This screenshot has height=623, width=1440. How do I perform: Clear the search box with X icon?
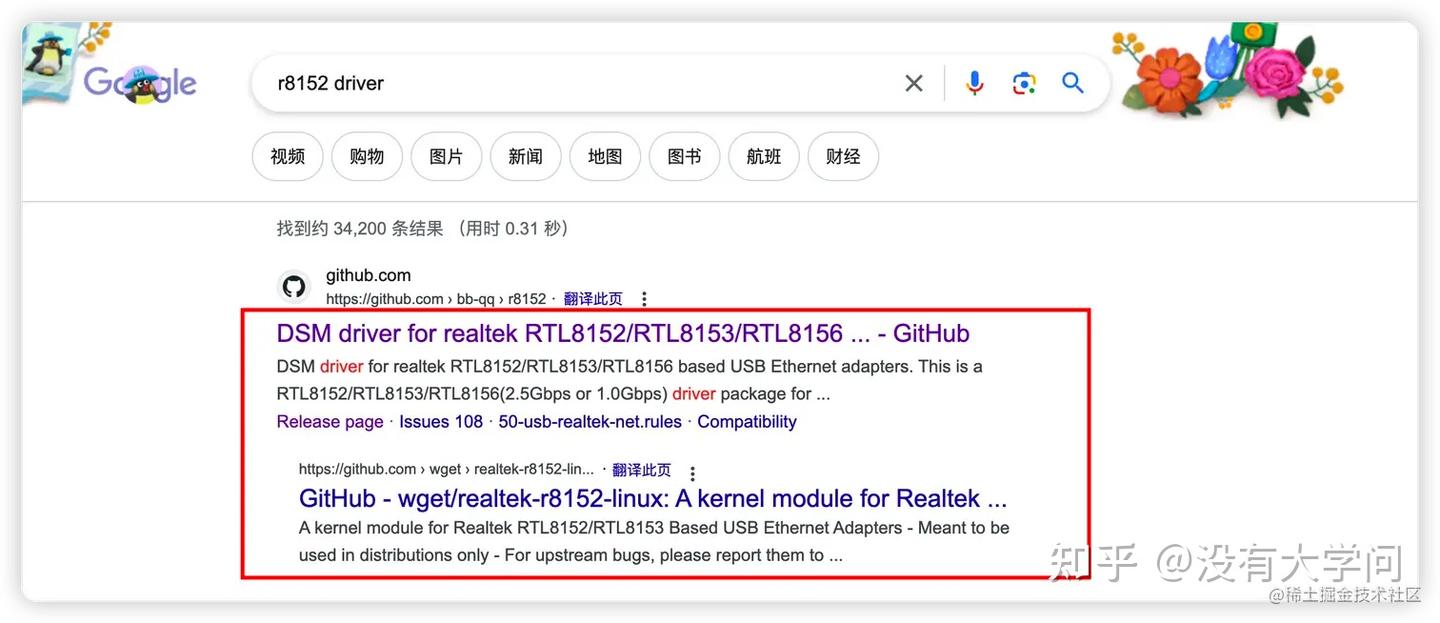914,83
